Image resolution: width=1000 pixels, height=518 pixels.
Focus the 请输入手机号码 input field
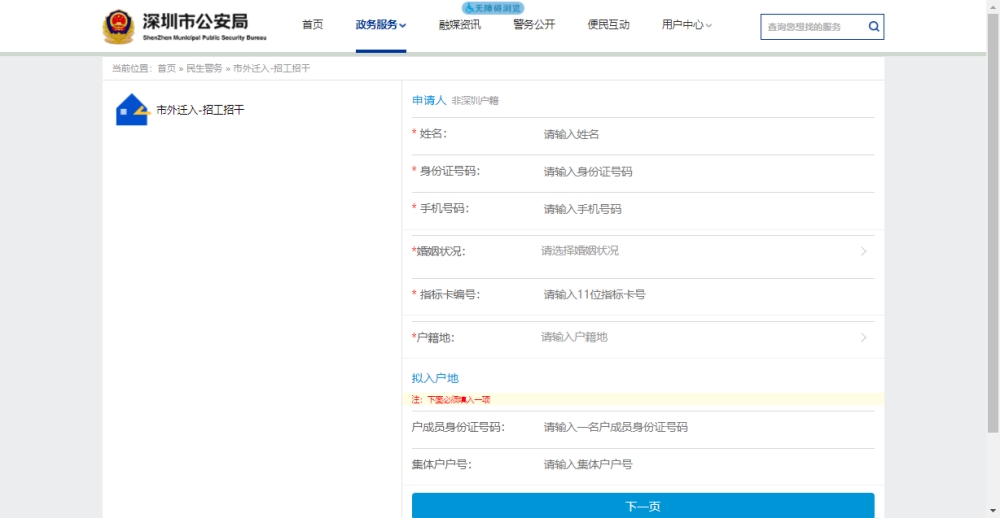click(x=708, y=209)
